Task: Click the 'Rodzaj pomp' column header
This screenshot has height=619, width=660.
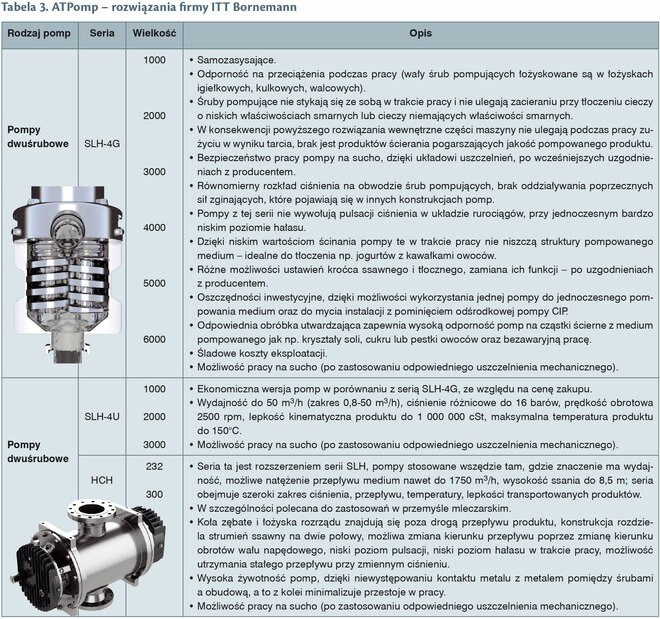Action: (x=38, y=33)
